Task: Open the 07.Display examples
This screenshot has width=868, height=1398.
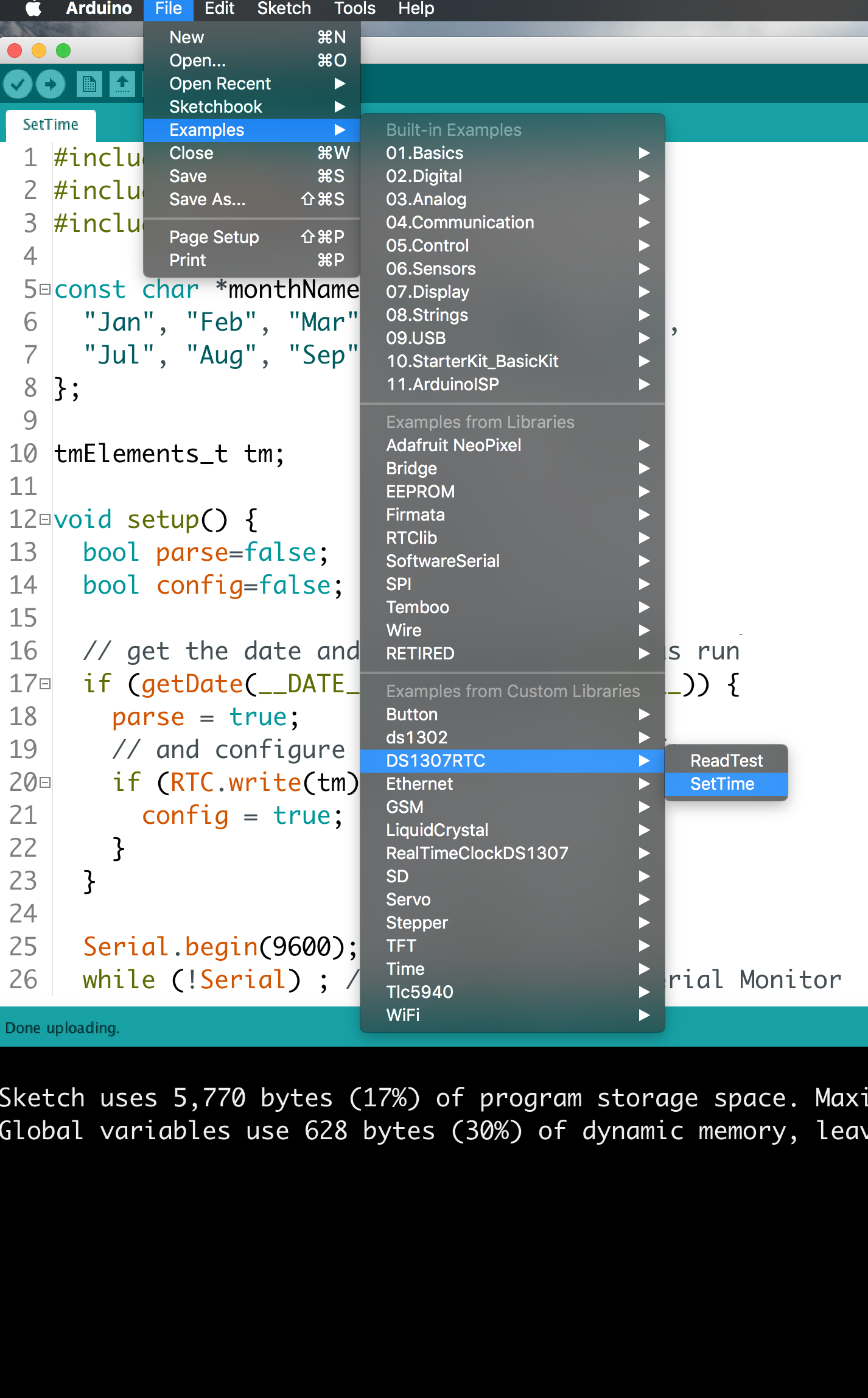Action: pyautogui.click(x=513, y=292)
